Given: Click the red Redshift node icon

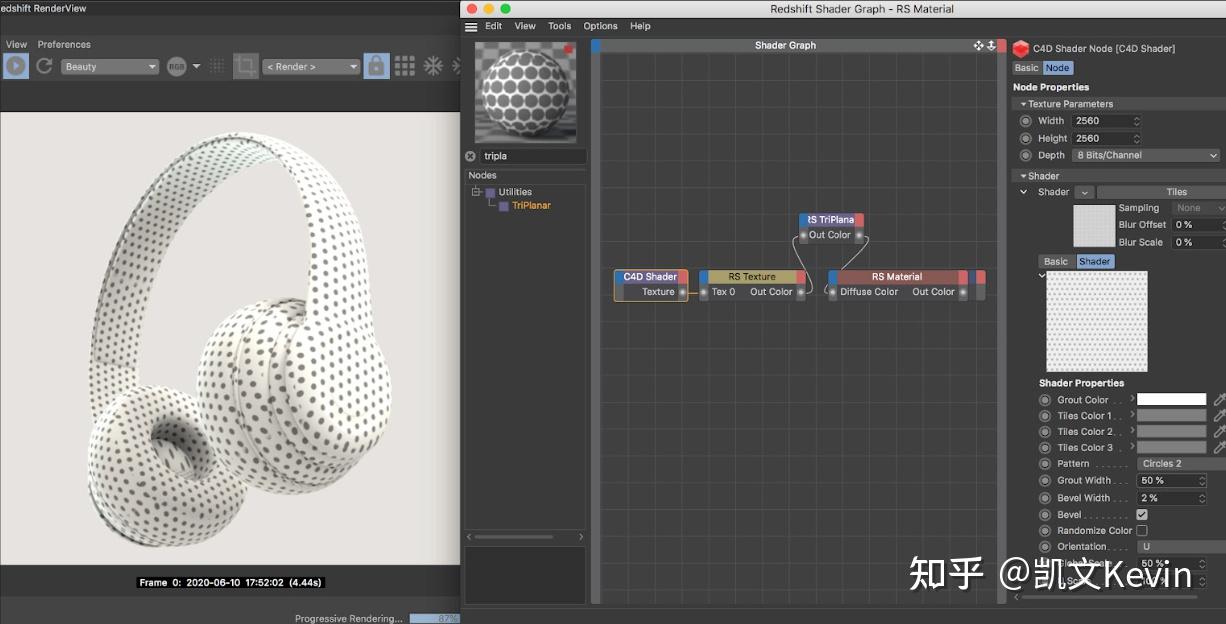Looking at the screenshot, I should 1021,48.
